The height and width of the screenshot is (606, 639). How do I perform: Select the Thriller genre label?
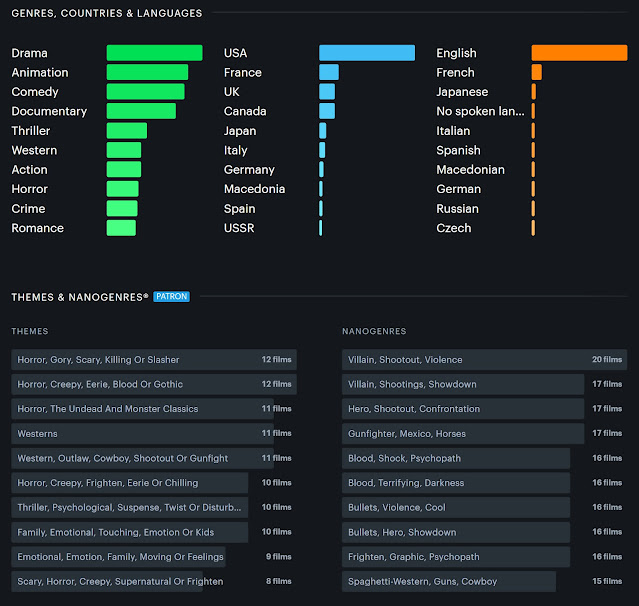(31, 131)
